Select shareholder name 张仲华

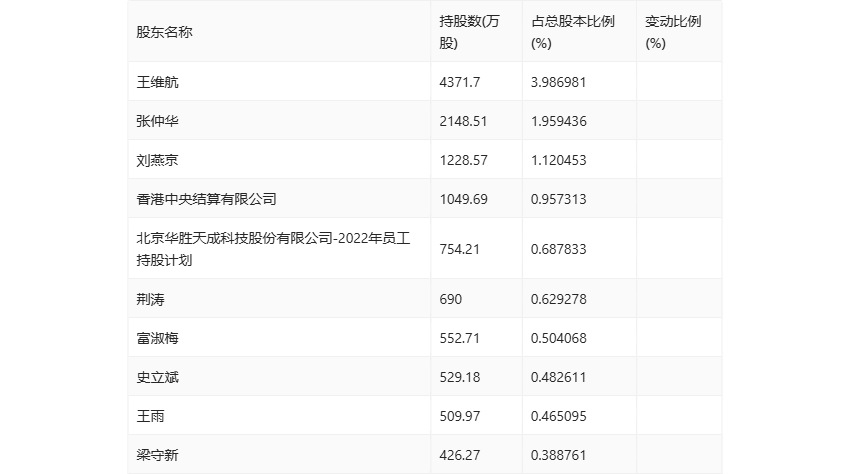point(157,121)
